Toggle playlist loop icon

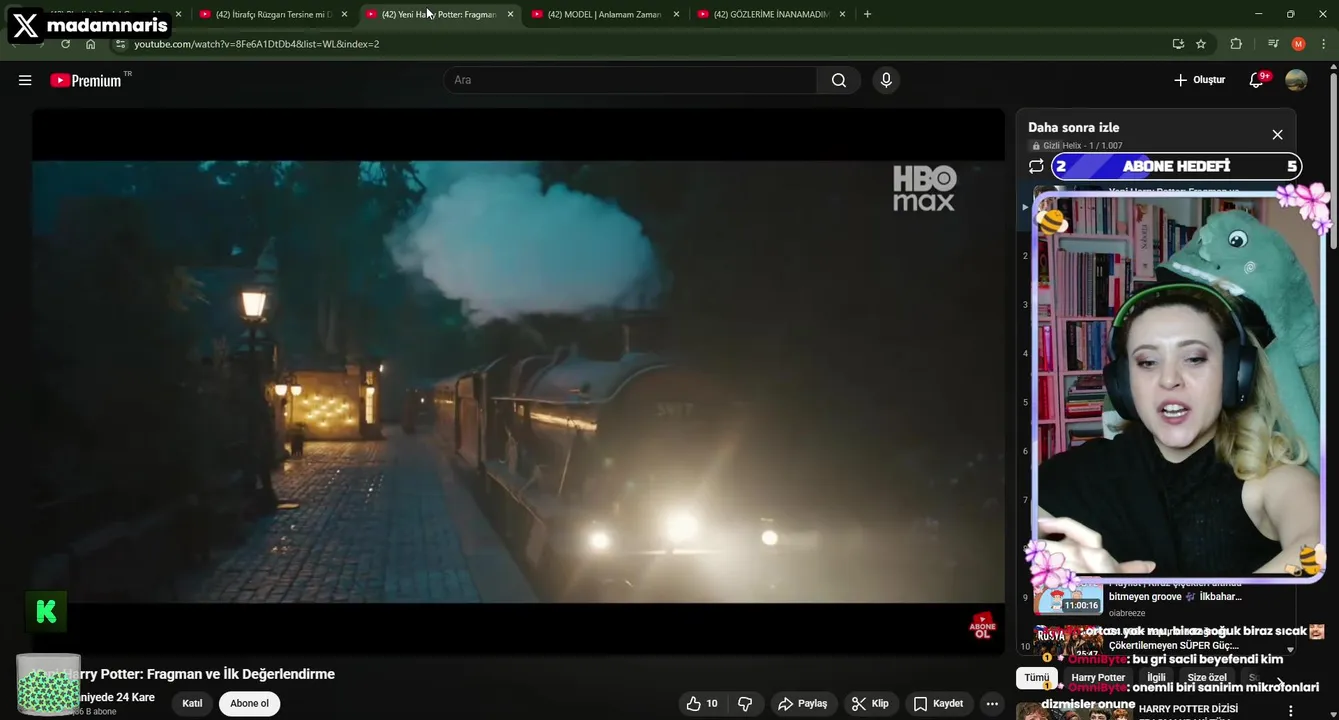point(1036,166)
